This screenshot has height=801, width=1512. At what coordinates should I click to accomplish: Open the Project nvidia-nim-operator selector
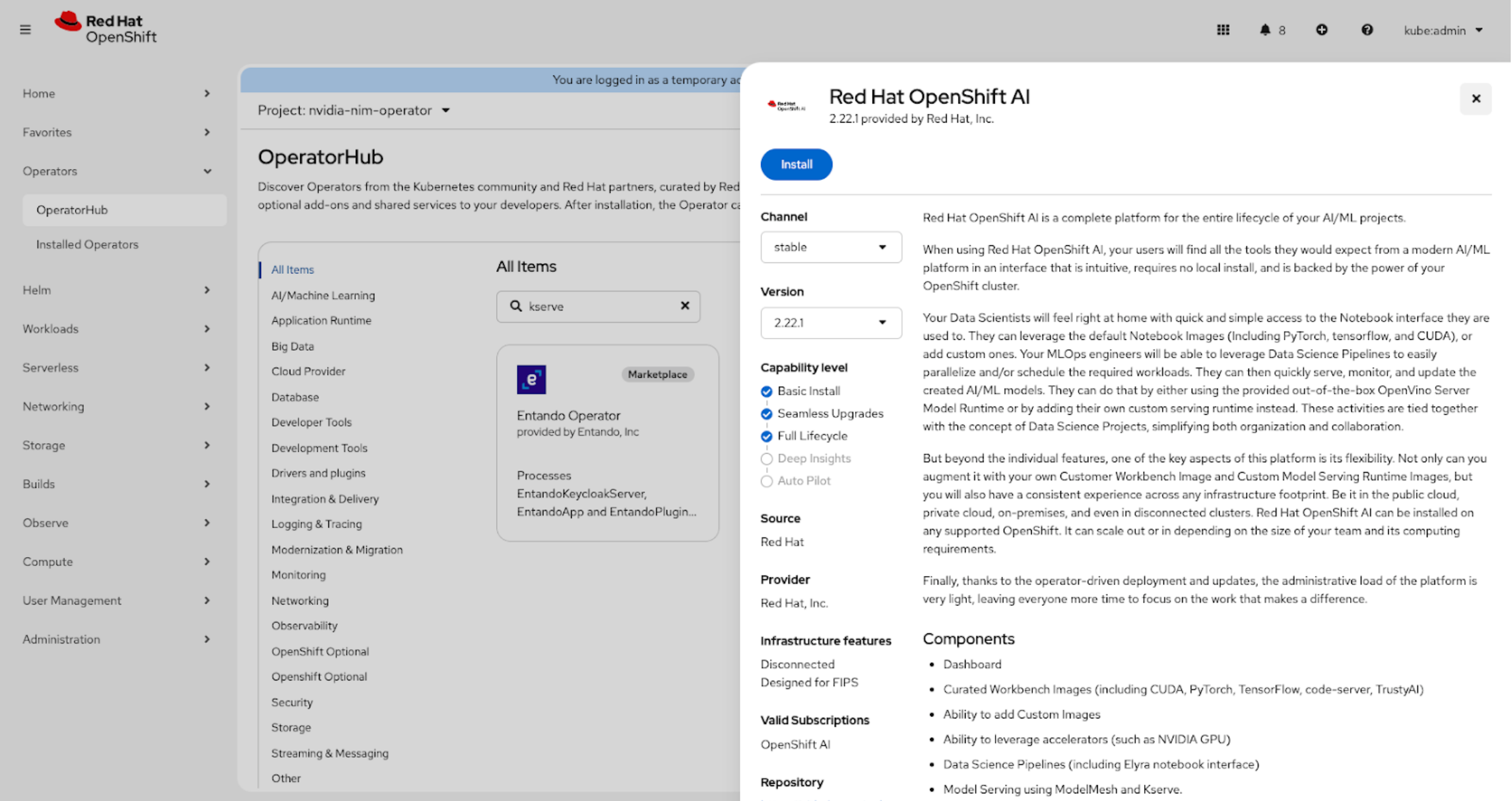(354, 111)
